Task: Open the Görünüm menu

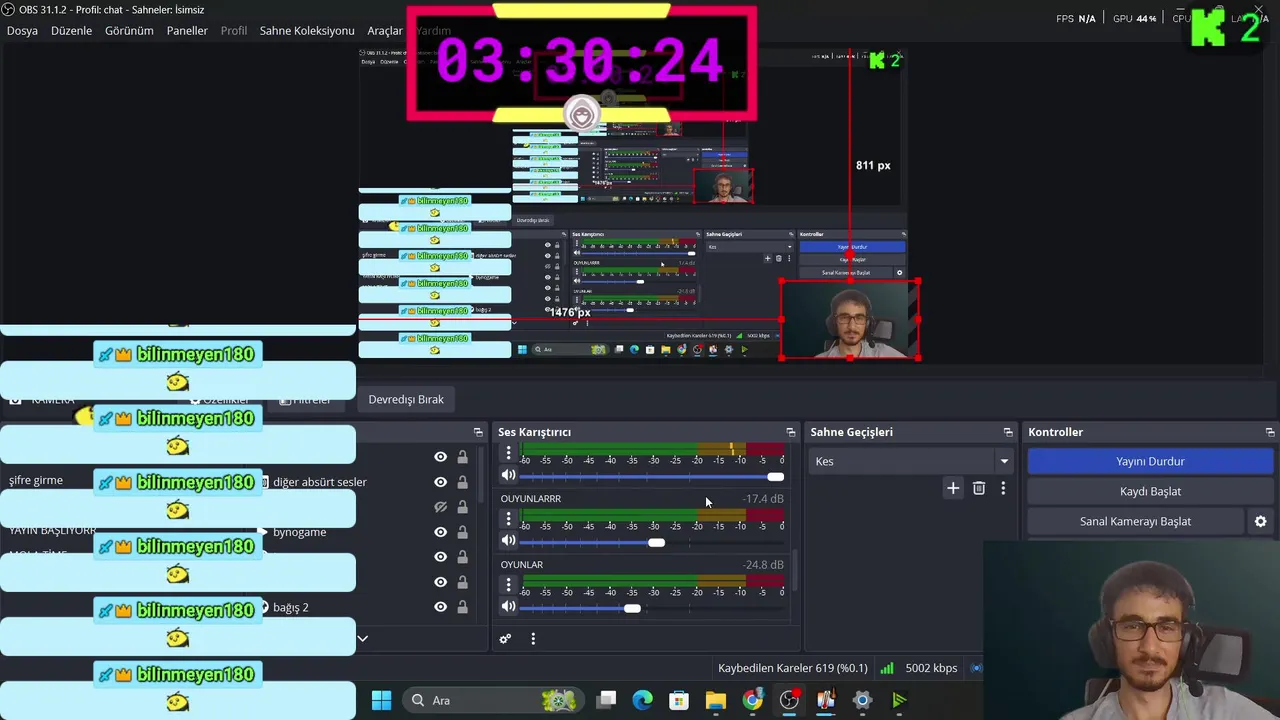Action: pyautogui.click(x=129, y=31)
